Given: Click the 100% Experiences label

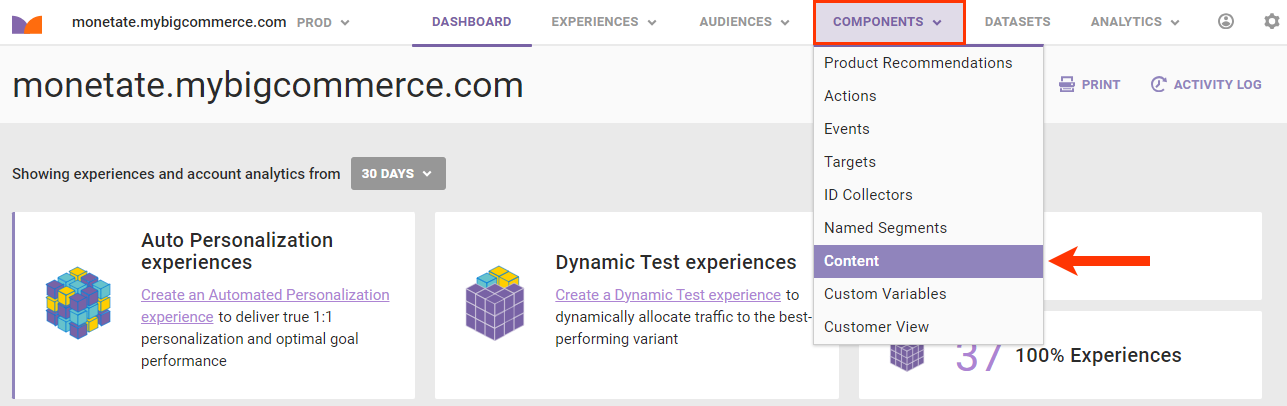Looking at the screenshot, I should point(1098,355).
